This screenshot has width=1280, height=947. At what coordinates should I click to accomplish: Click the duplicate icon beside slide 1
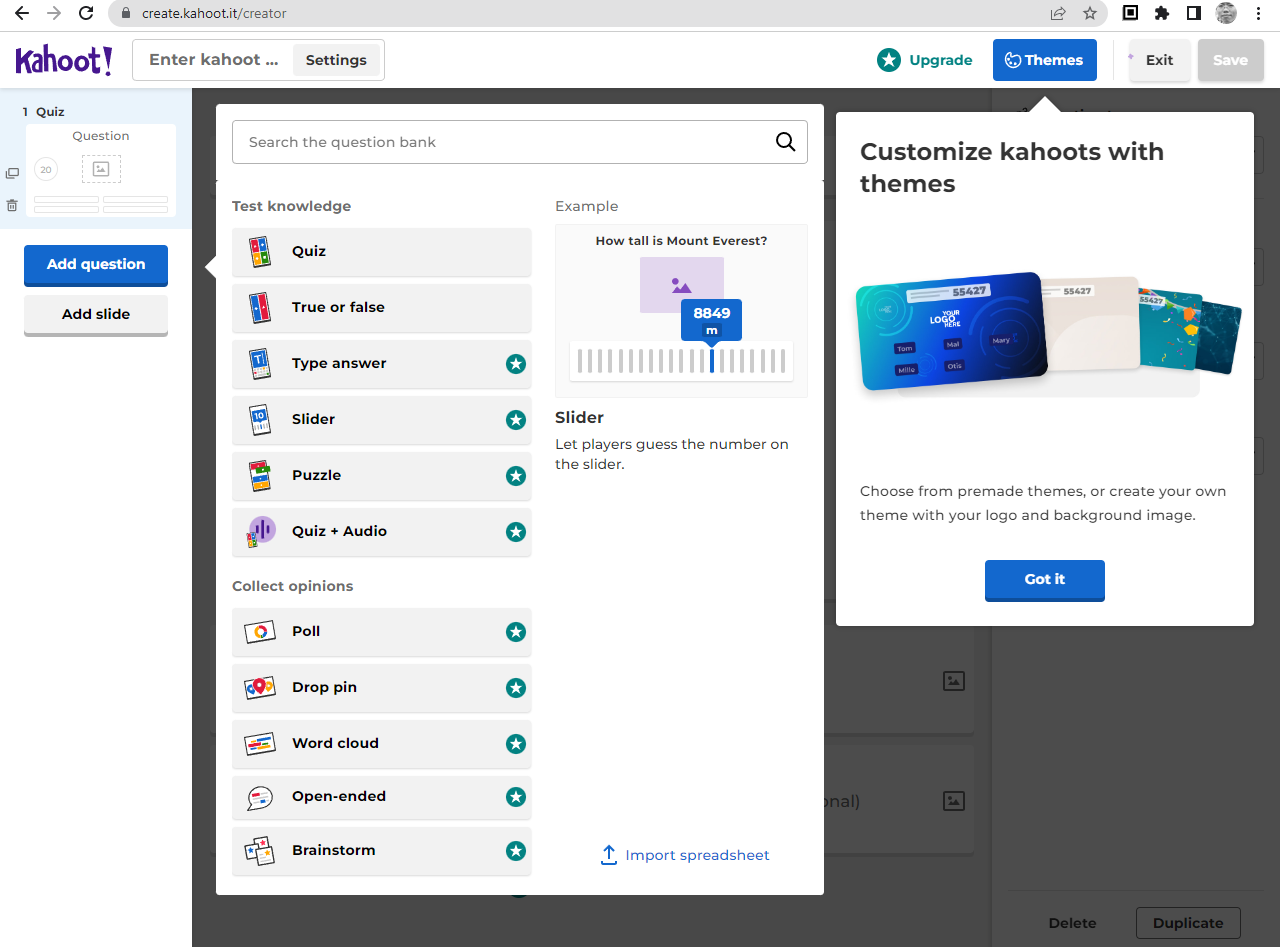click(x=12, y=173)
